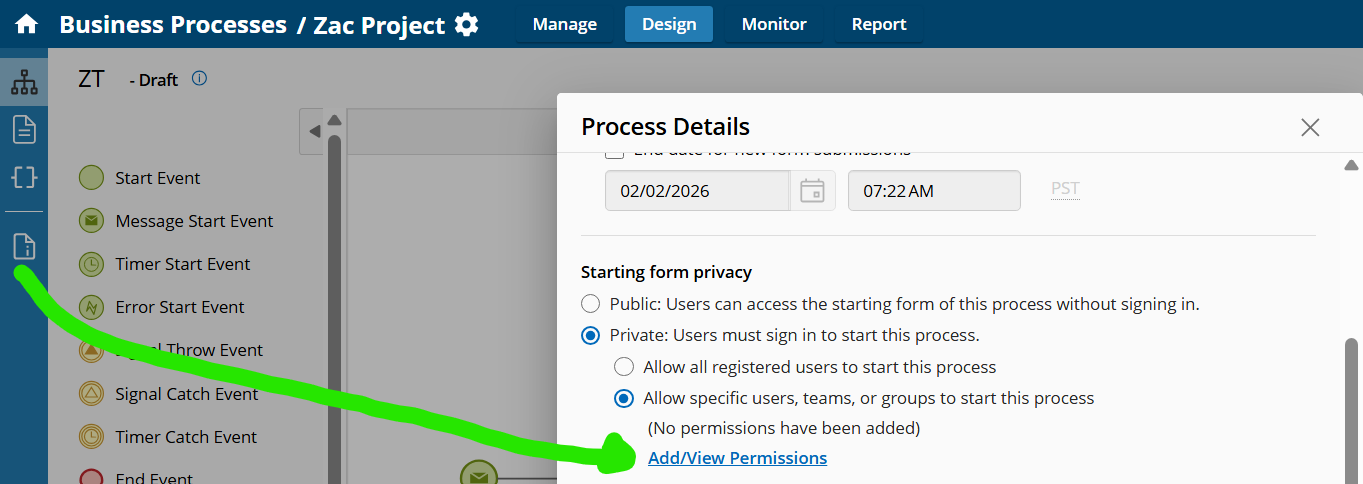Open Add/View Permissions link
1363x484 pixels.
[737, 458]
